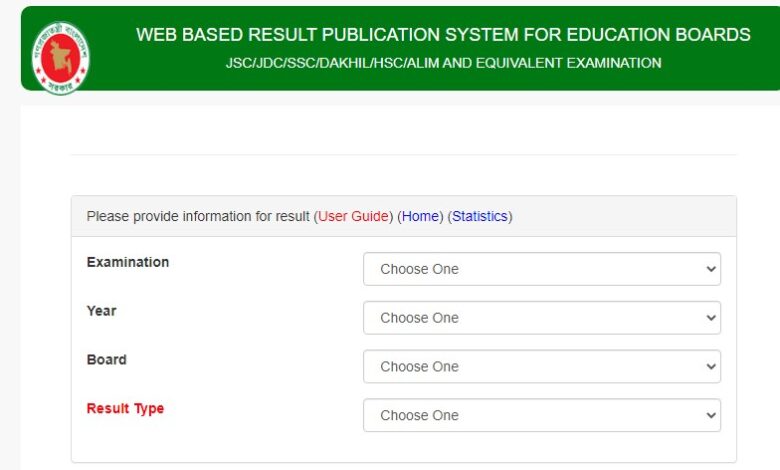Click the Web Based Result Publication System heading
The image size is (780, 470).
tap(443, 35)
